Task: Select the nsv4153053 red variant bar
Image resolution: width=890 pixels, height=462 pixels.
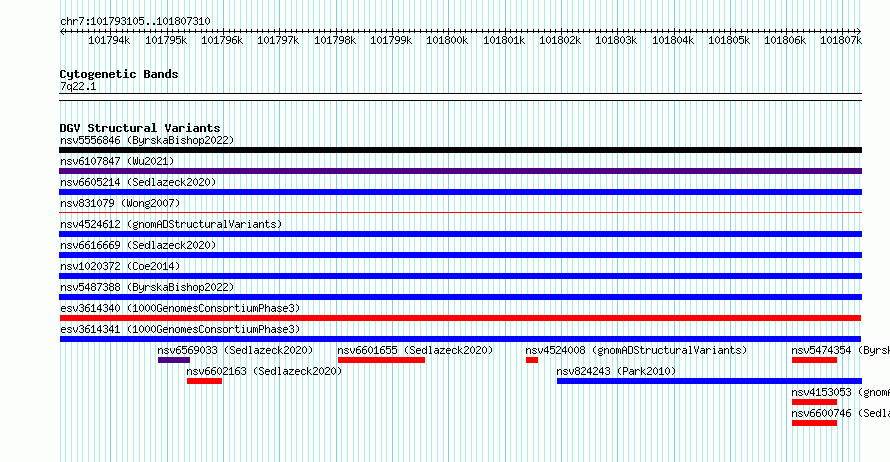Action: click(x=815, y=402)
